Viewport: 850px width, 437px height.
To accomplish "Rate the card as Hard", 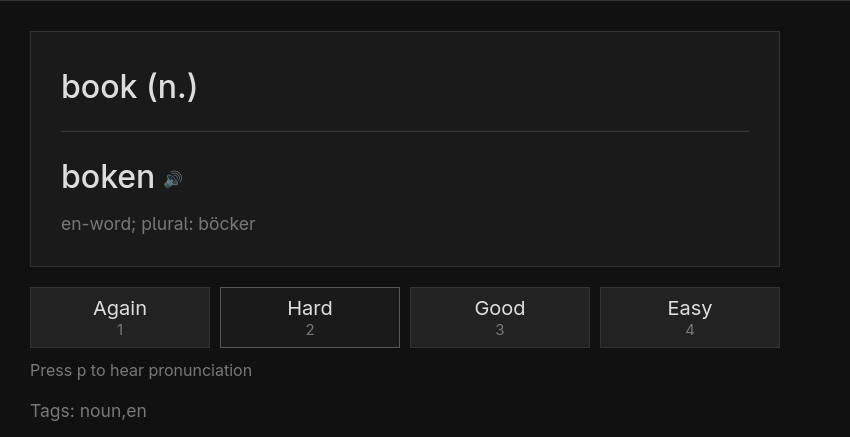I will pos(310,317).
